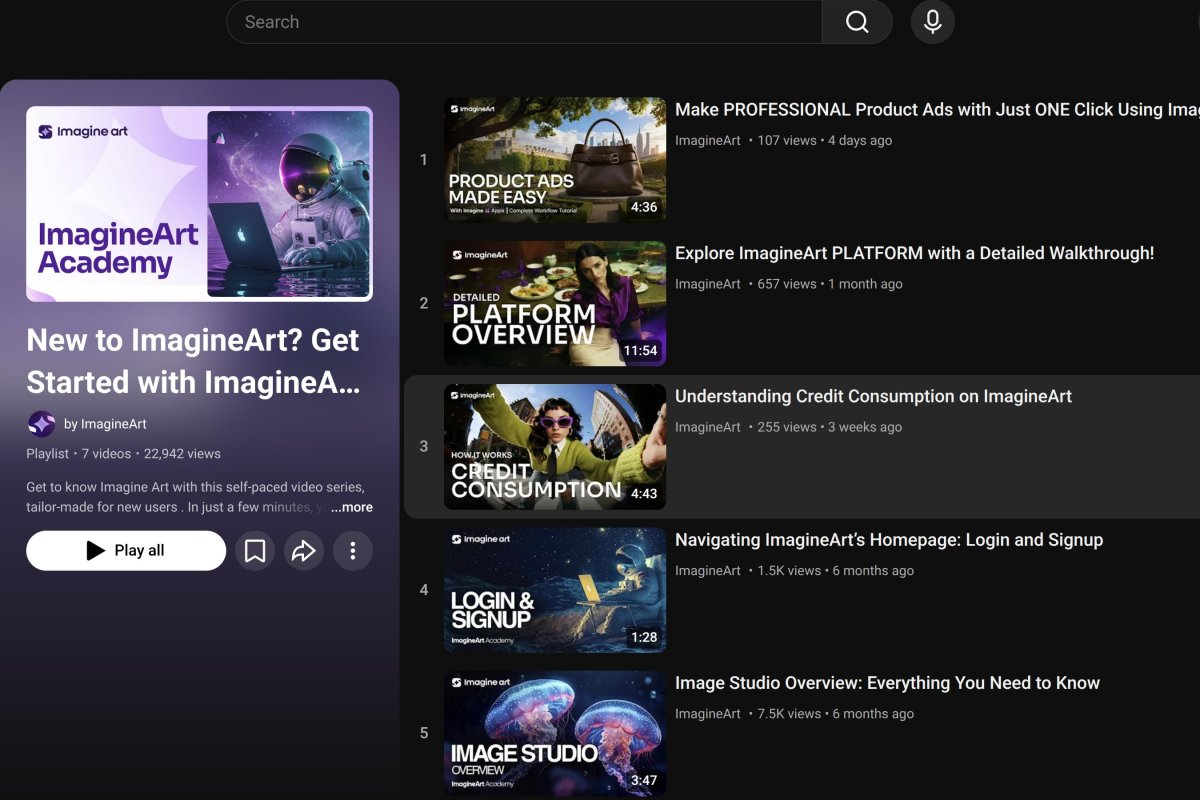This screenshot has width=1200, height=800.
Task: Click the 'Image Studio Overview' video thumbnail
Action: pyautogui.click(x=554, y=732)
